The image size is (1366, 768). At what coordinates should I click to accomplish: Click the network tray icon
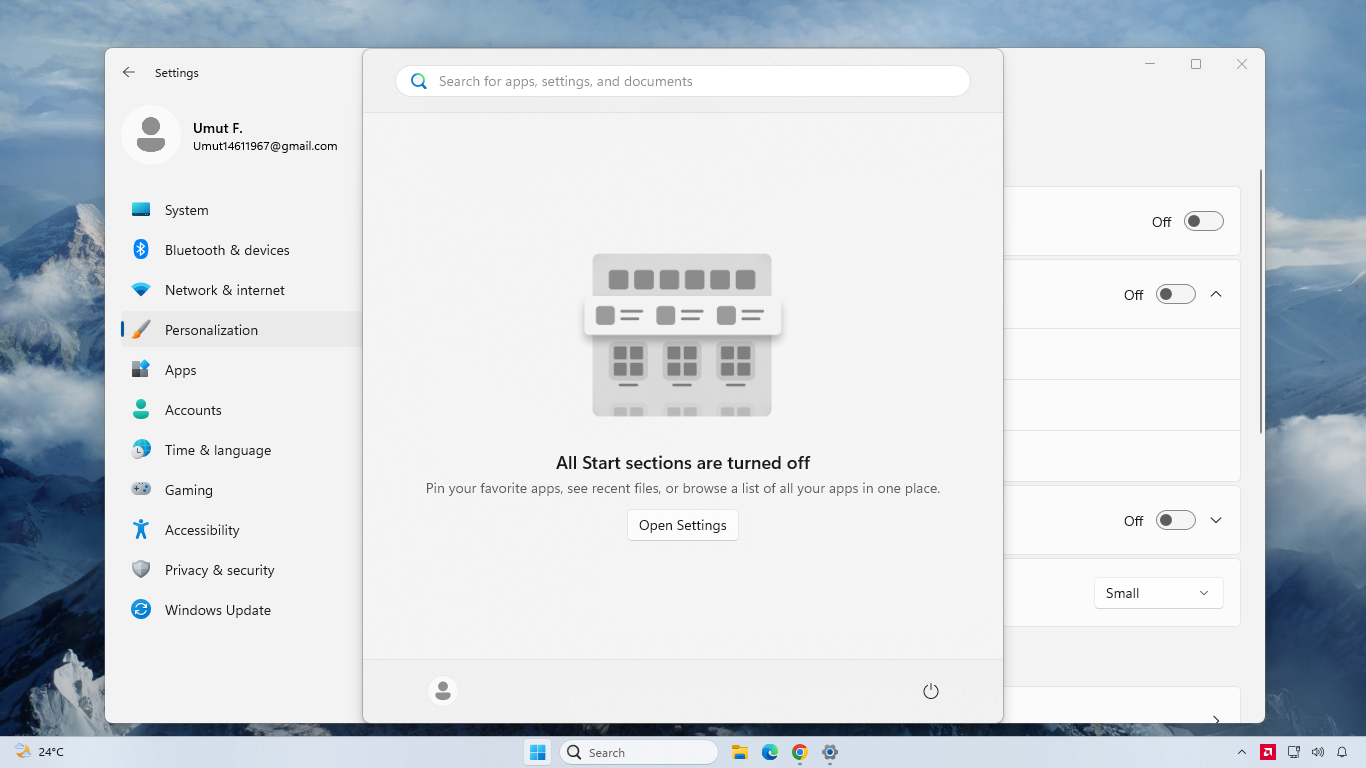tap(1294, 752)
